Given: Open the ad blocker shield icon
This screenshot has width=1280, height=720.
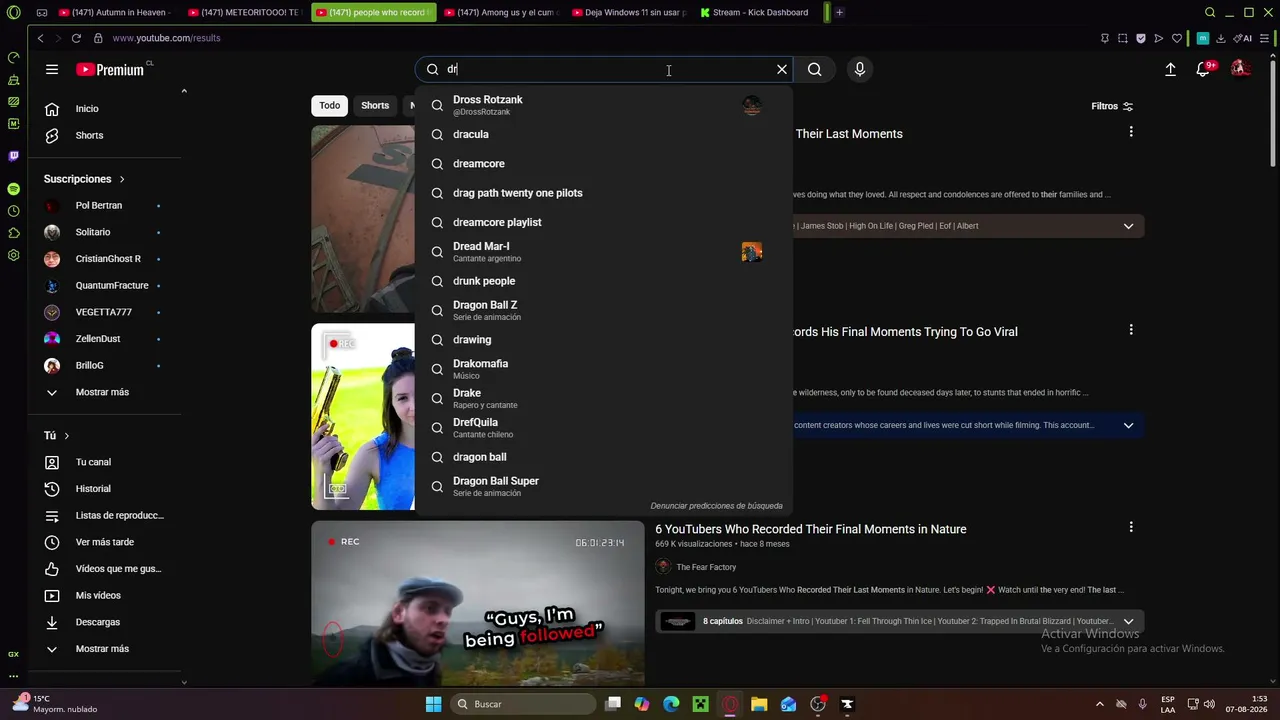Looking at the screenshot, I should point(1141,38).
